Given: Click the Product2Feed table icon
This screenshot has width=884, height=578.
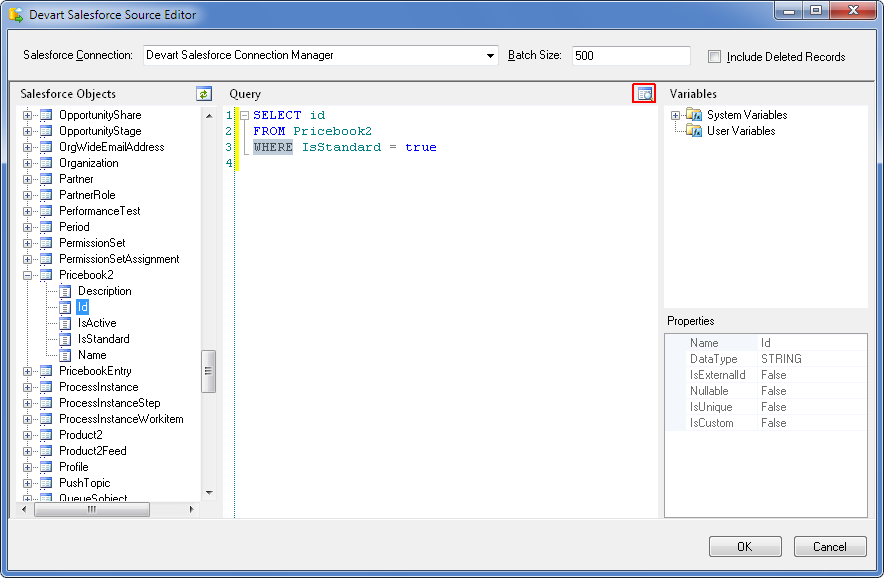Looking at the screenshot, I should click(46, 451).
